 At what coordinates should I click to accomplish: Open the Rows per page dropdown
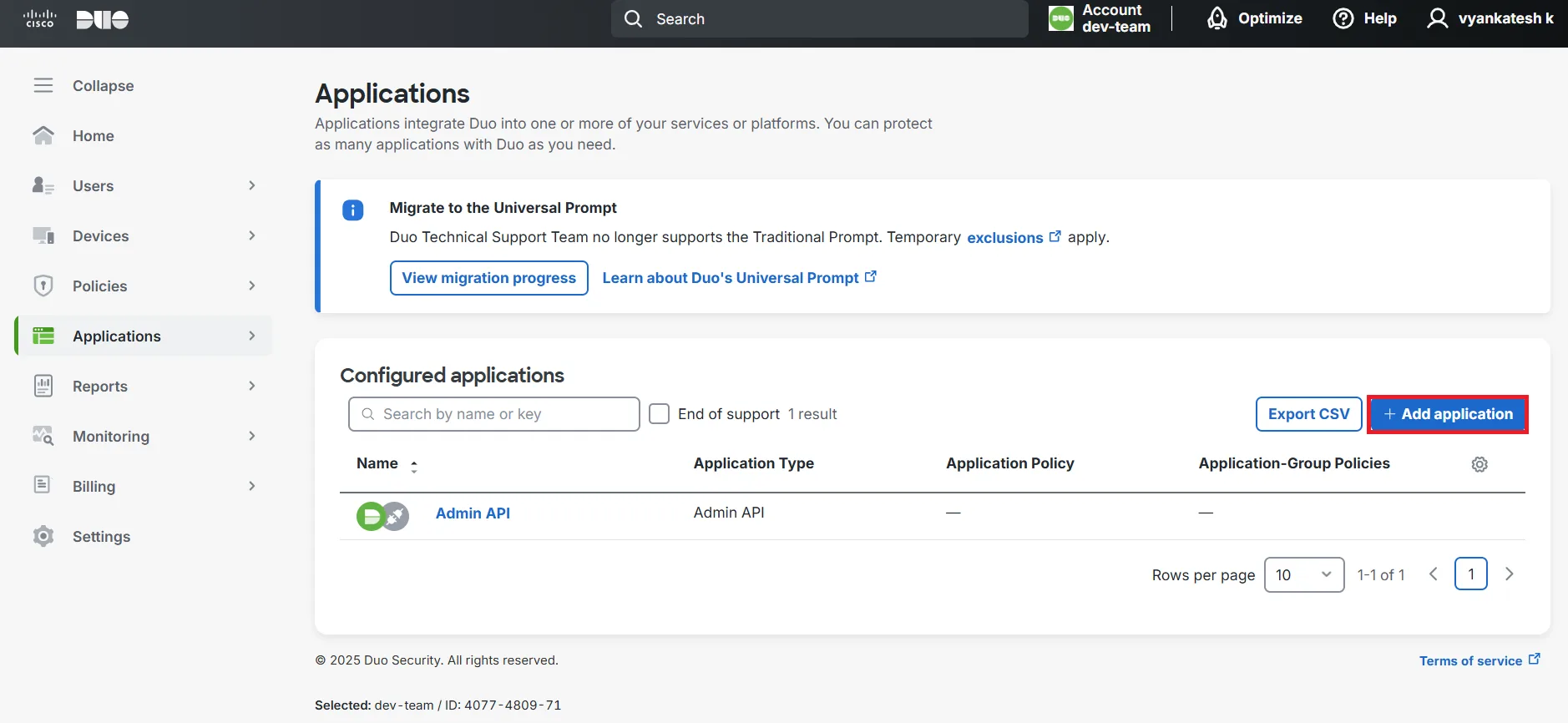(x=1304, y=574)
